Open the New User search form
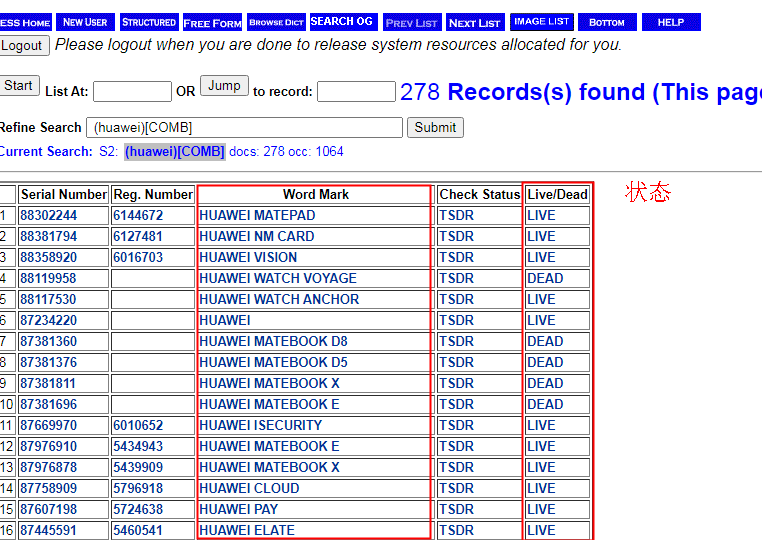 (x=86, y=22)
